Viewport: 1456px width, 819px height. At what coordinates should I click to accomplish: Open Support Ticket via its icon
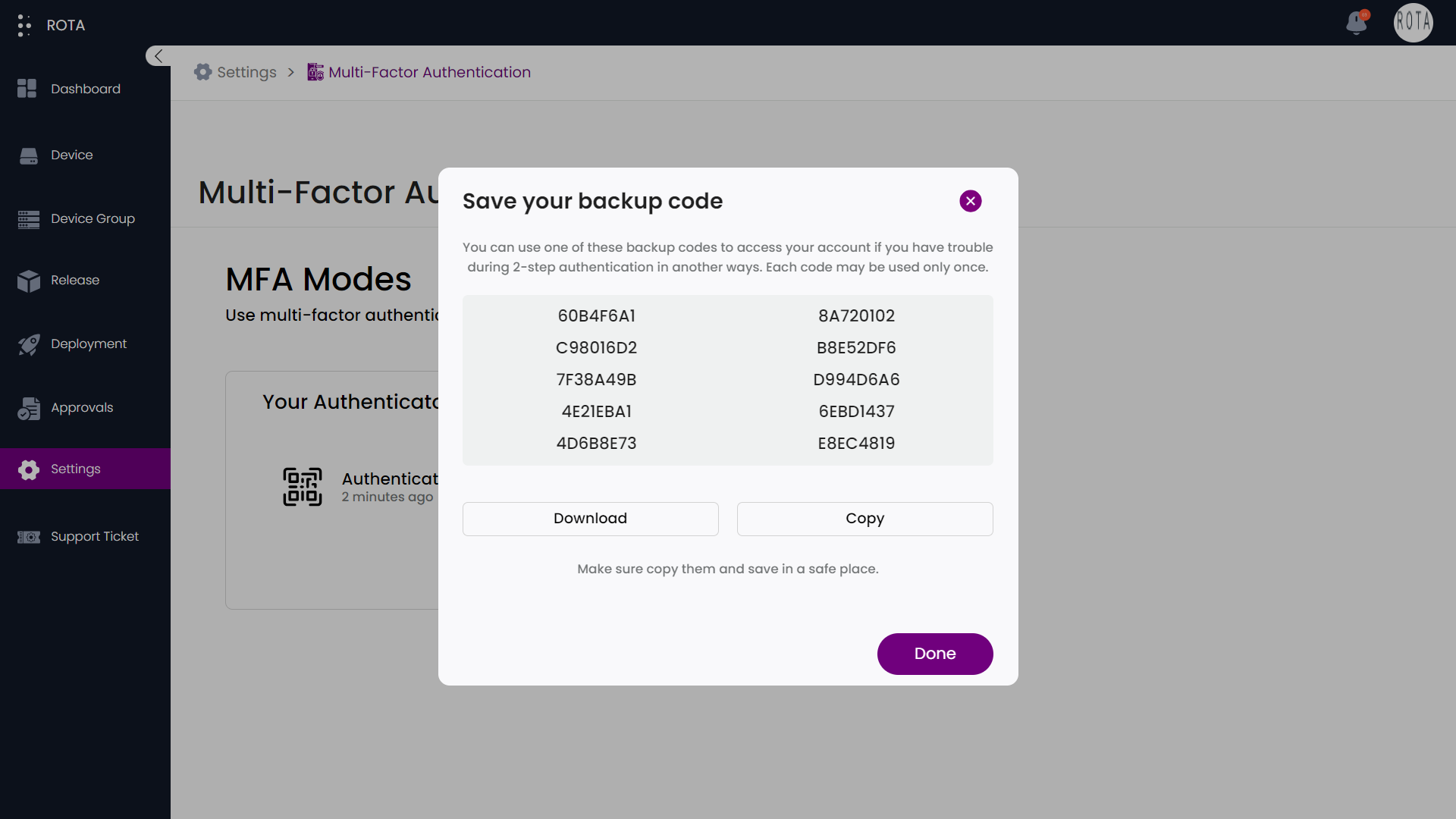coord(28,537)
